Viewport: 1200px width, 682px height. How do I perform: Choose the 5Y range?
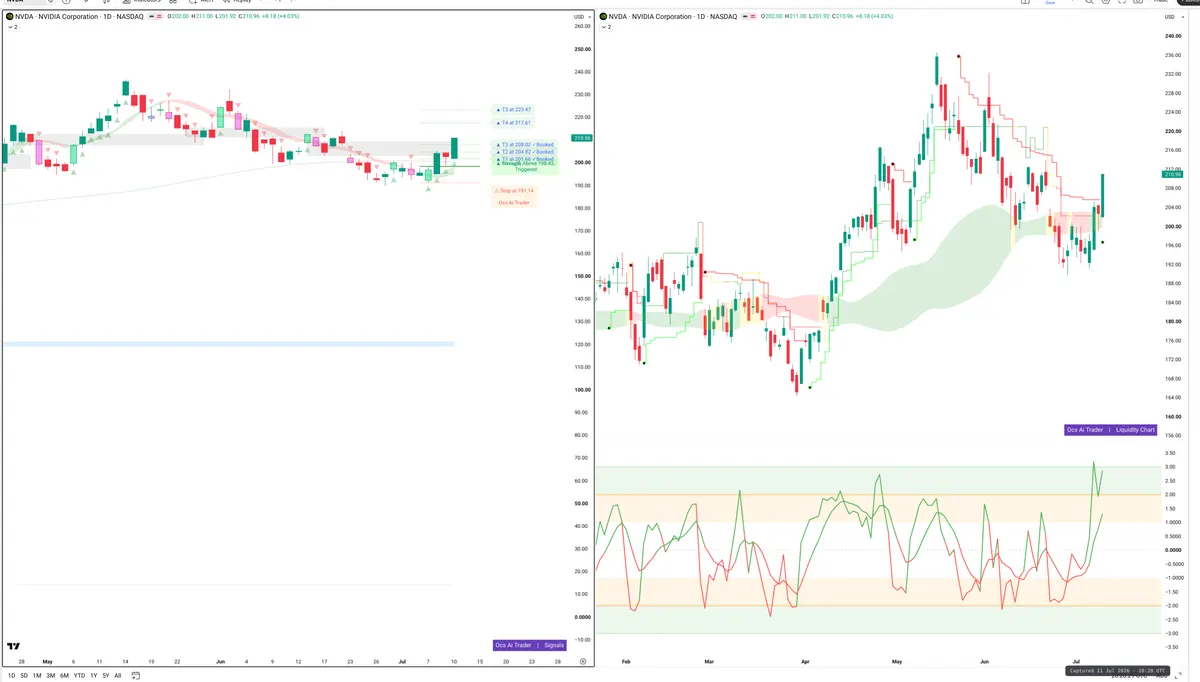tap(105, 675)
